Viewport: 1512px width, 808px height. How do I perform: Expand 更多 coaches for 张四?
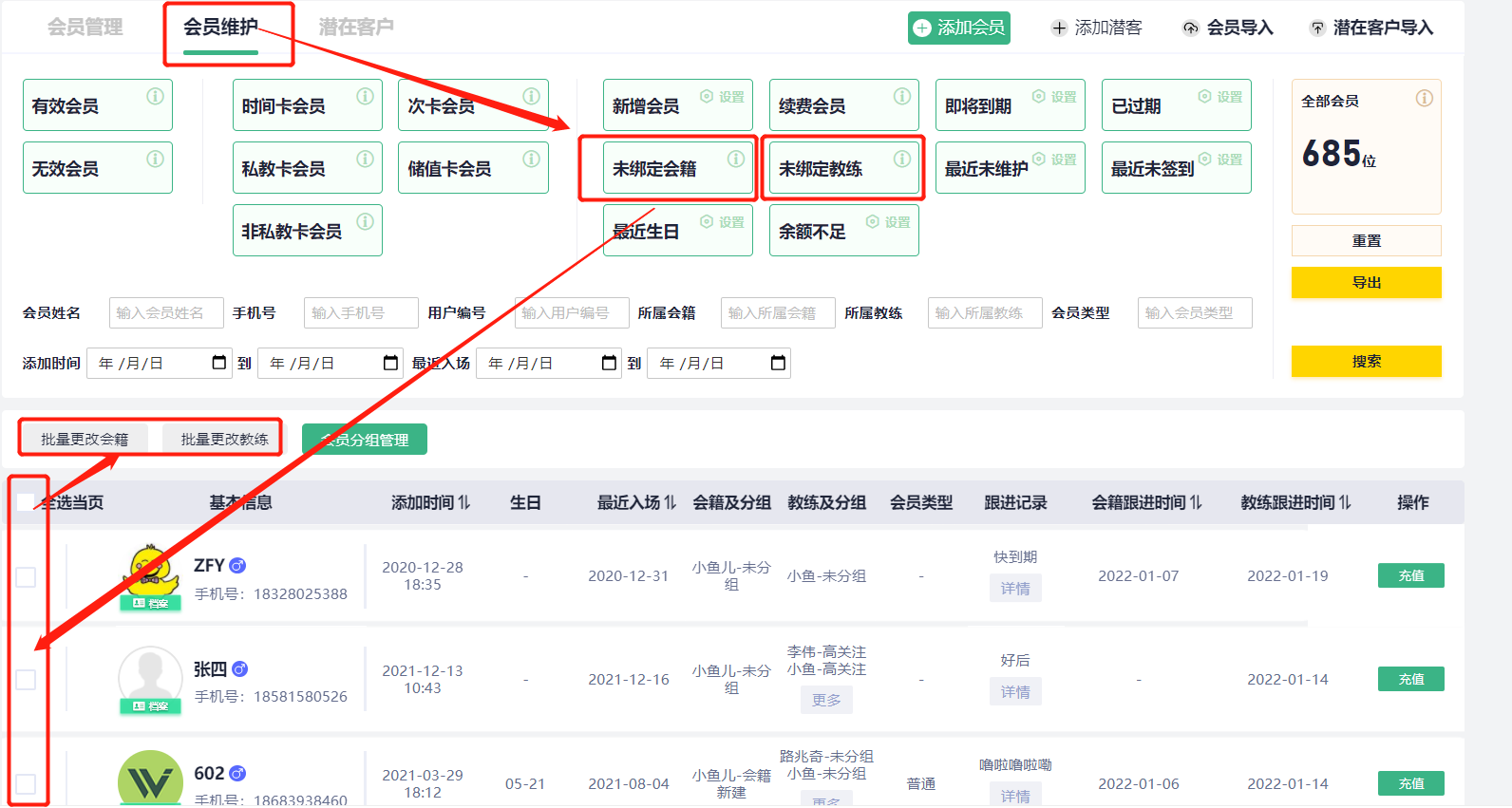click(x=825, y=700)
